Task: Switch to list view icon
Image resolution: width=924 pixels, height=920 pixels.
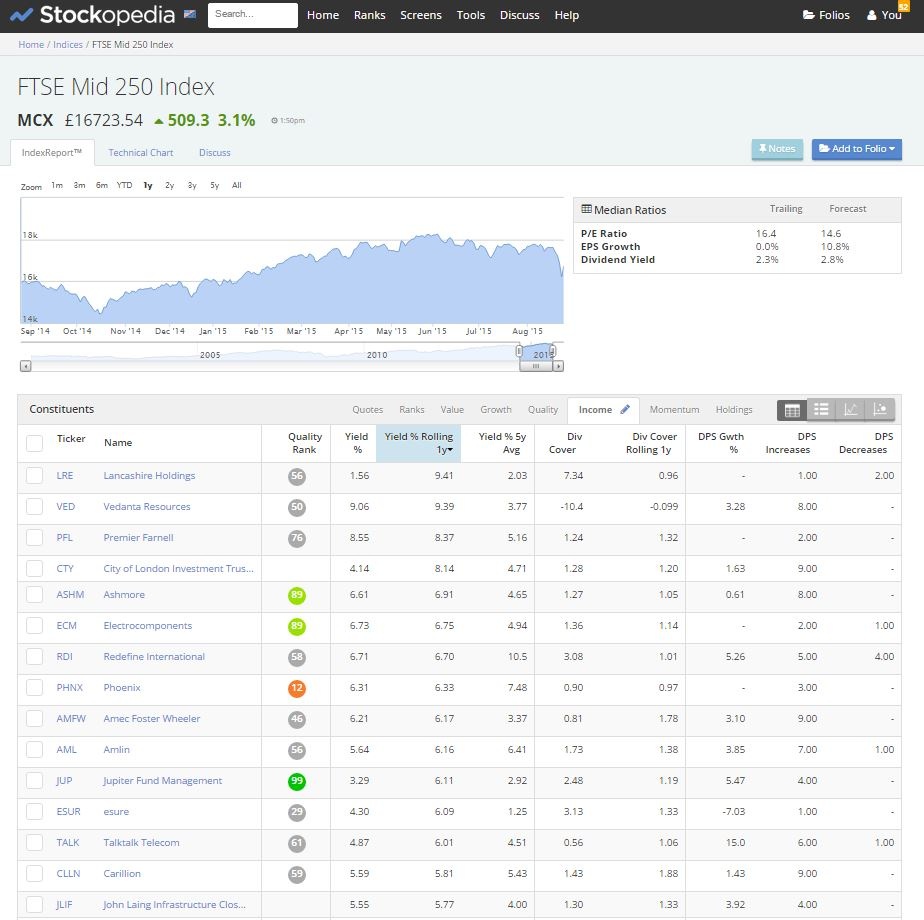Action: click(821, 410)
